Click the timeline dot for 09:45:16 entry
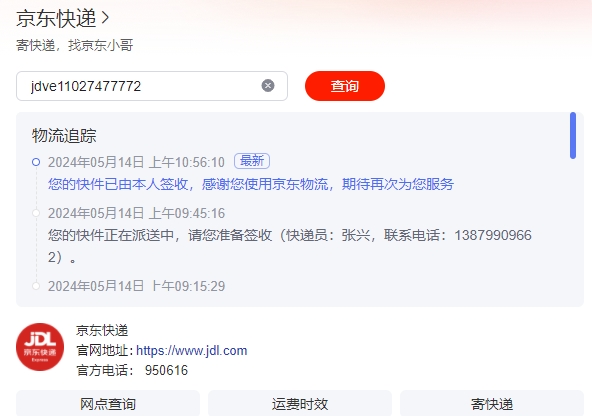This screenshot has width=592, height=416. pyautogui.click(x=36, y=213)
